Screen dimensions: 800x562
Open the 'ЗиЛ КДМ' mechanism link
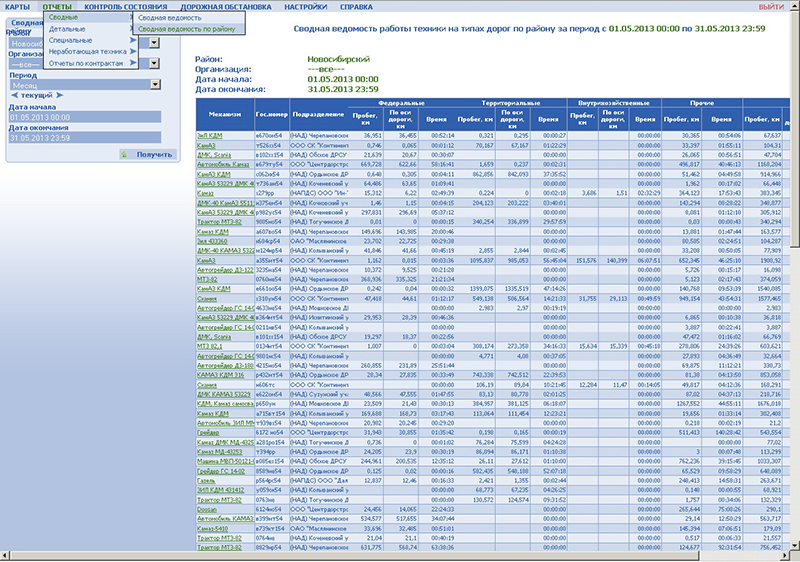tap(210, 136)
